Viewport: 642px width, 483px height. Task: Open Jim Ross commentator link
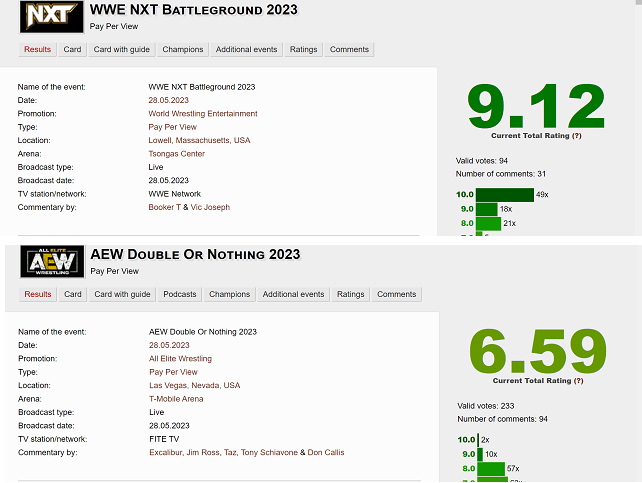tap(203, 453)
